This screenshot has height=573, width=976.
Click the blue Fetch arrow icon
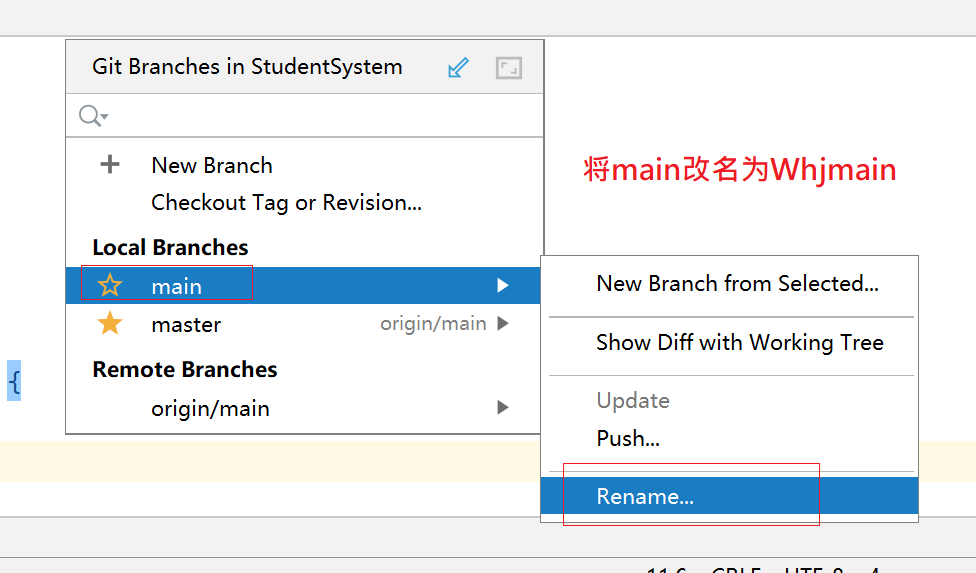458,68
